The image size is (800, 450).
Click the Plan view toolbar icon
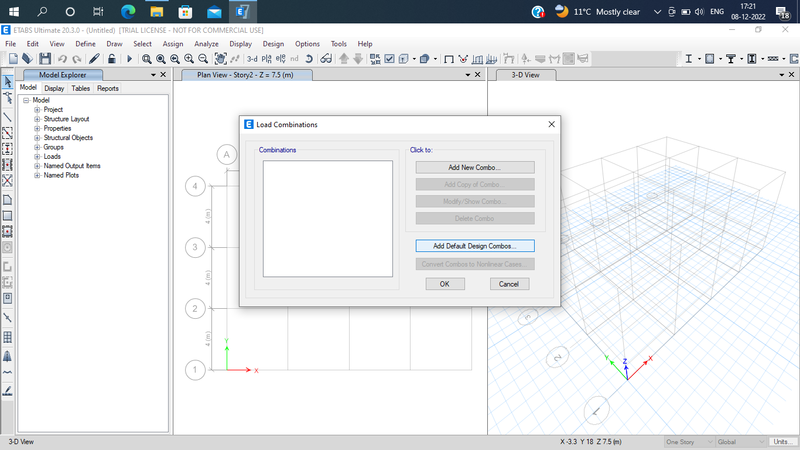(266, 59)
